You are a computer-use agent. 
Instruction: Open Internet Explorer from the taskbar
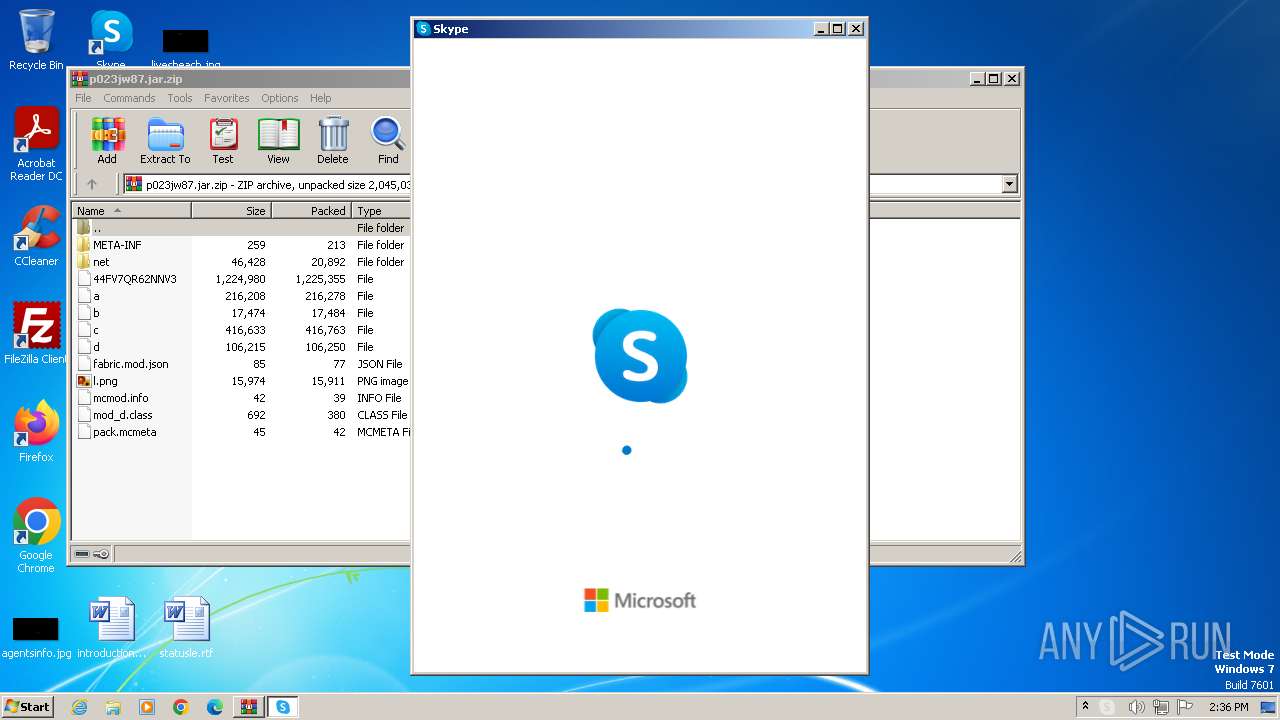(x=79, y=707)
